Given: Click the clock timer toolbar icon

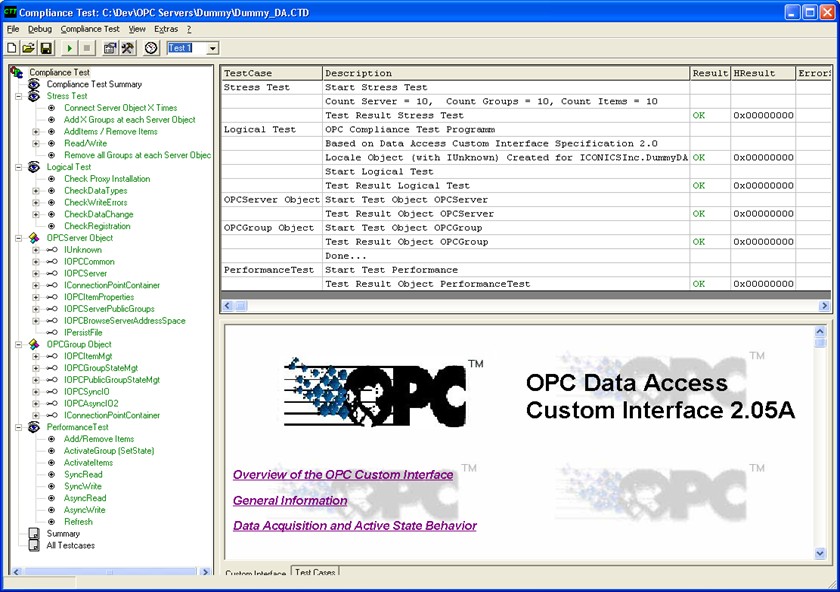Looking at the screenshot, I should (151, 48).
